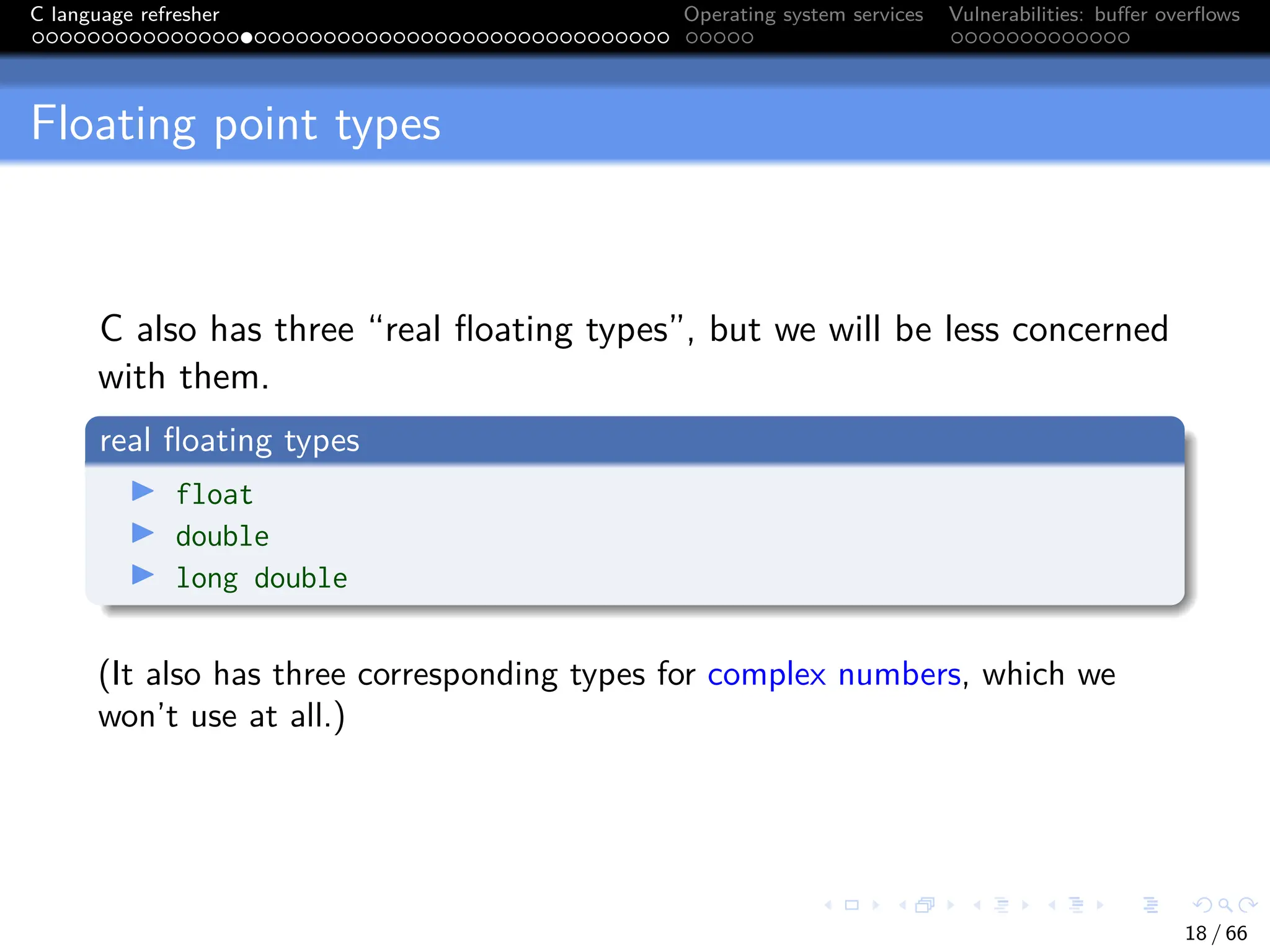Click the go-forward curved arrow icon
Viewport: 1270px width, 952px height.
click(x=1247, y=906)
